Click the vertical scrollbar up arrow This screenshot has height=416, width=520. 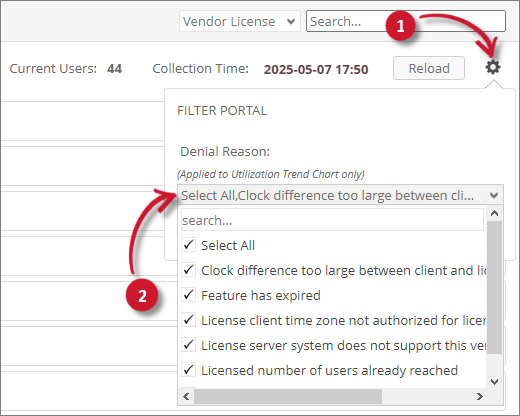(x=494, y=213)
